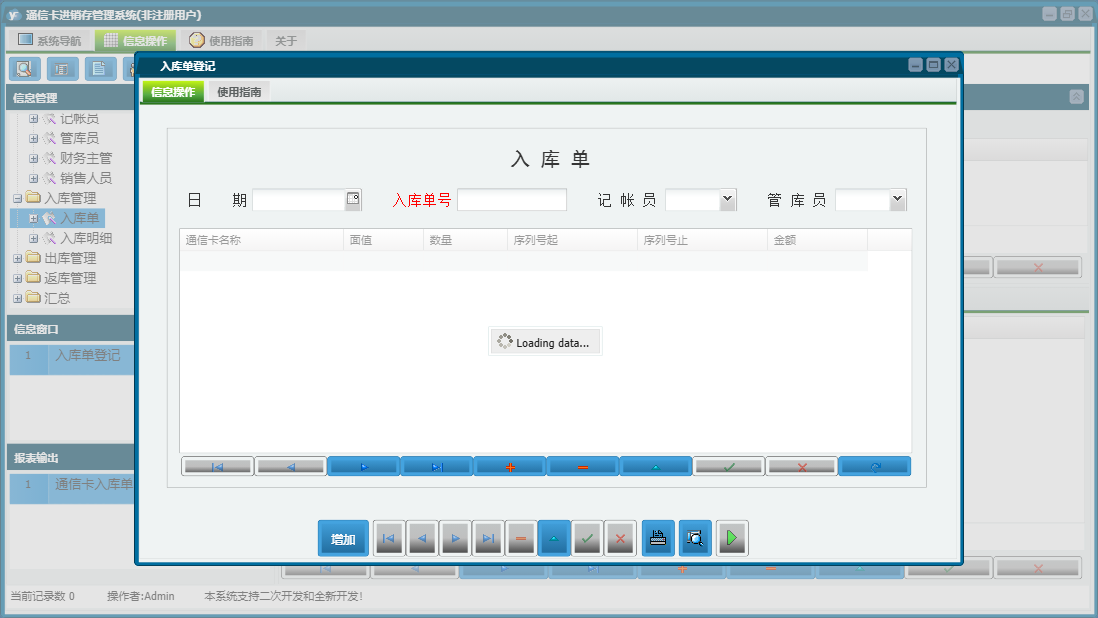1098x618 pixels.
Task: Click the 增加 button
Action: (x=343, y=538)
